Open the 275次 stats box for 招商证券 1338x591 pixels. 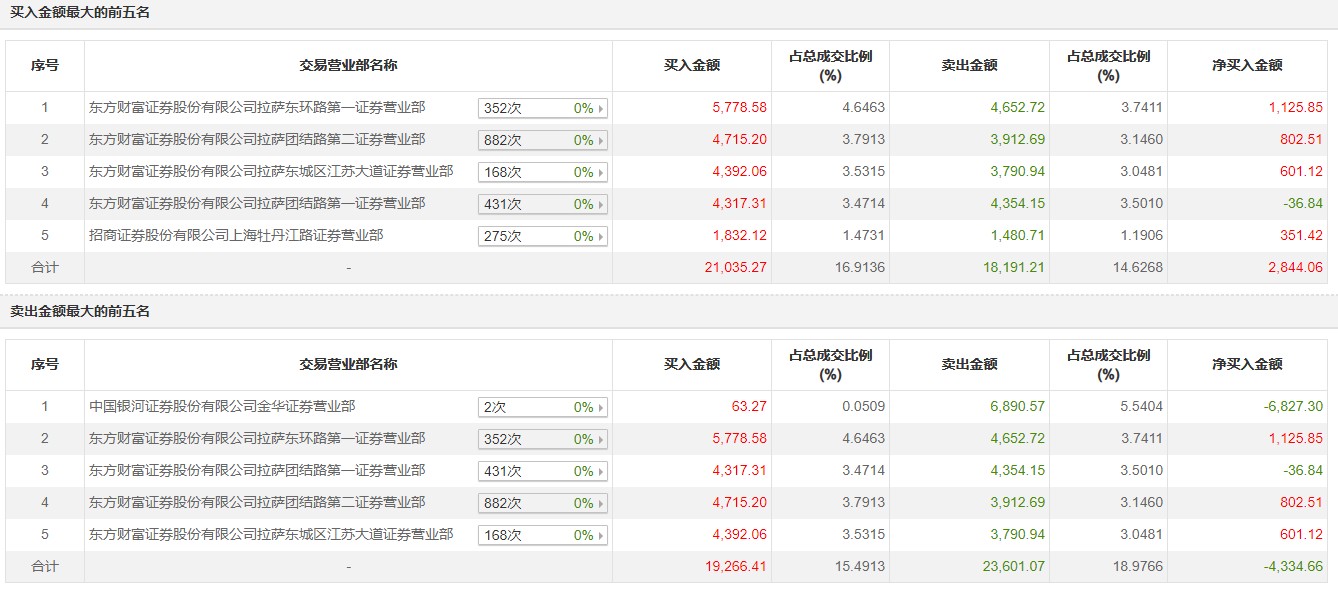point(542,237)
